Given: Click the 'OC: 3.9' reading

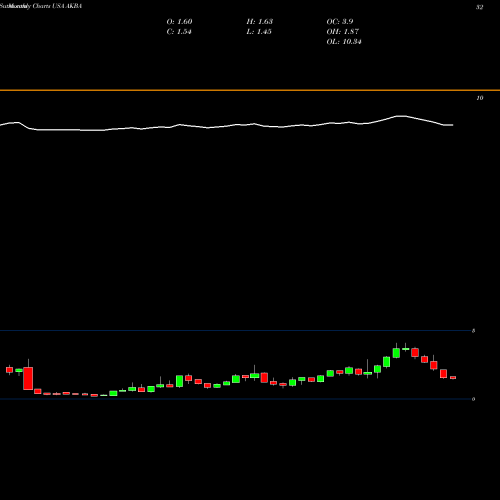Looking at the screenshot, I should click(340, 22).
